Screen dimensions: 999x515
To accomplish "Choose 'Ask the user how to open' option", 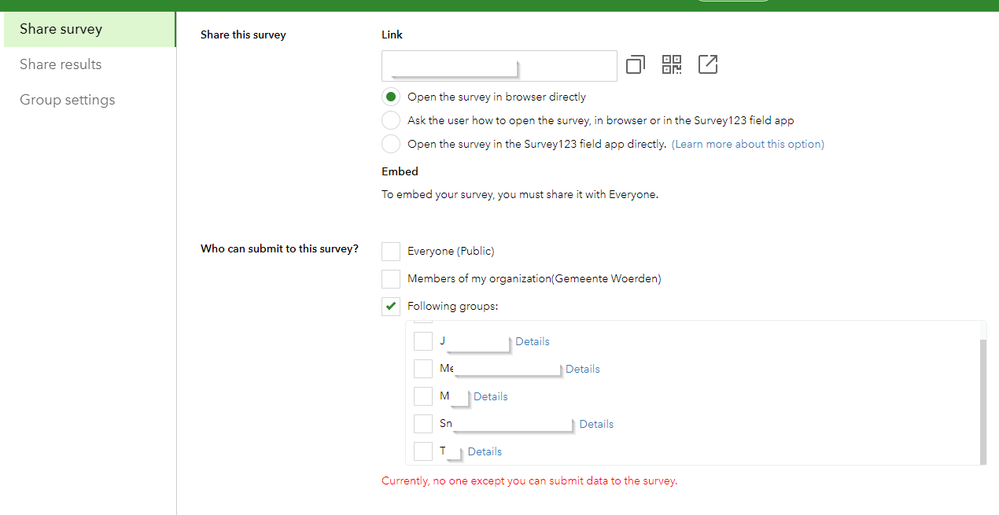I will (x=391, y=120).
